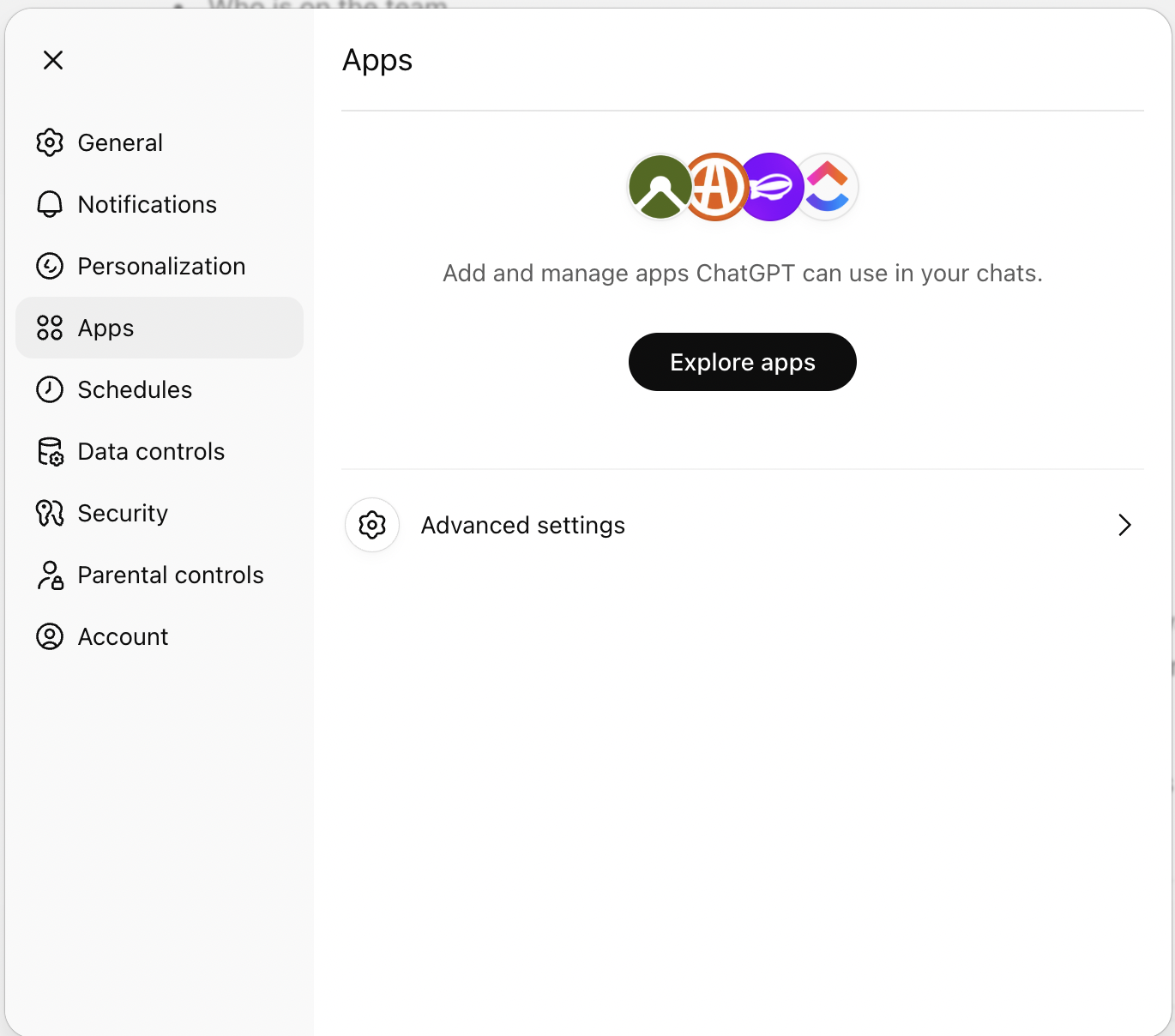Select the Security settings section

(x=123, y=513)
